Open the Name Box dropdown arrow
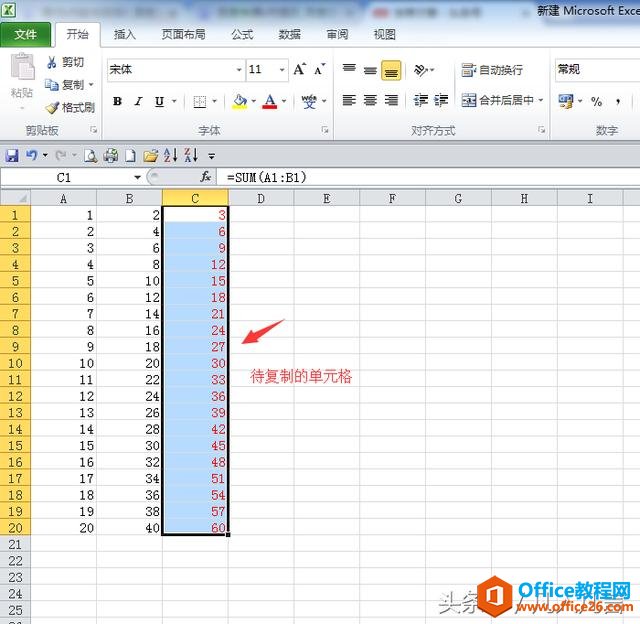Viewport: 640px width, 624px height. point(138,177)
